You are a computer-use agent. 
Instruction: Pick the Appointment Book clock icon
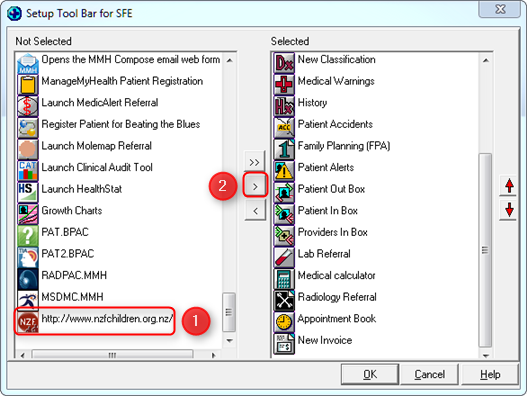coord(284,322)
